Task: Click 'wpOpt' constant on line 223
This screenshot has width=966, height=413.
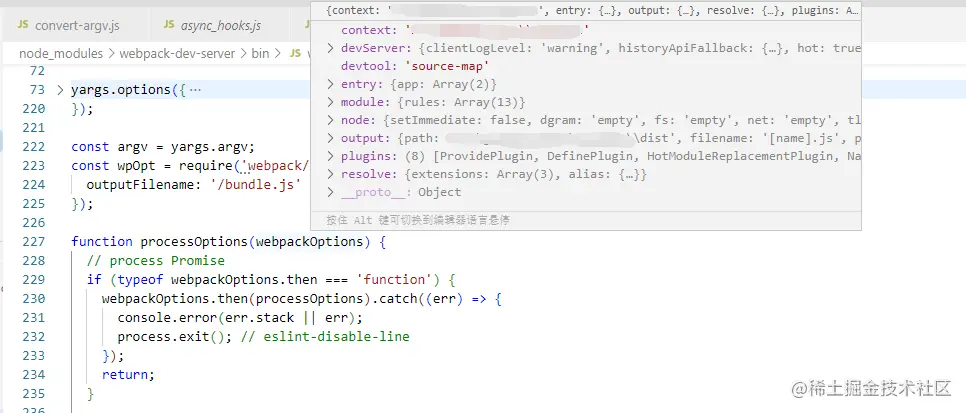Action: coord(137,166)
